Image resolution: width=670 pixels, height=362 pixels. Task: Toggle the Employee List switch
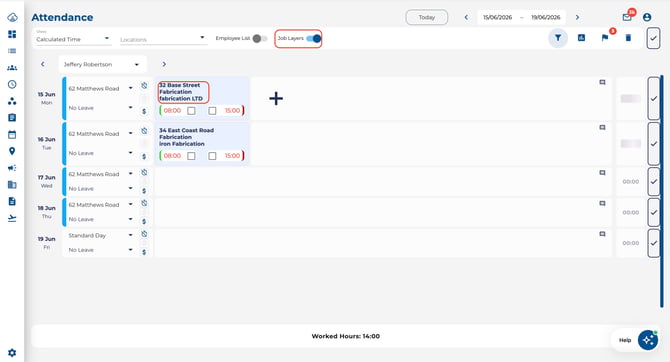pyautogui.click(x=259, y=38)
